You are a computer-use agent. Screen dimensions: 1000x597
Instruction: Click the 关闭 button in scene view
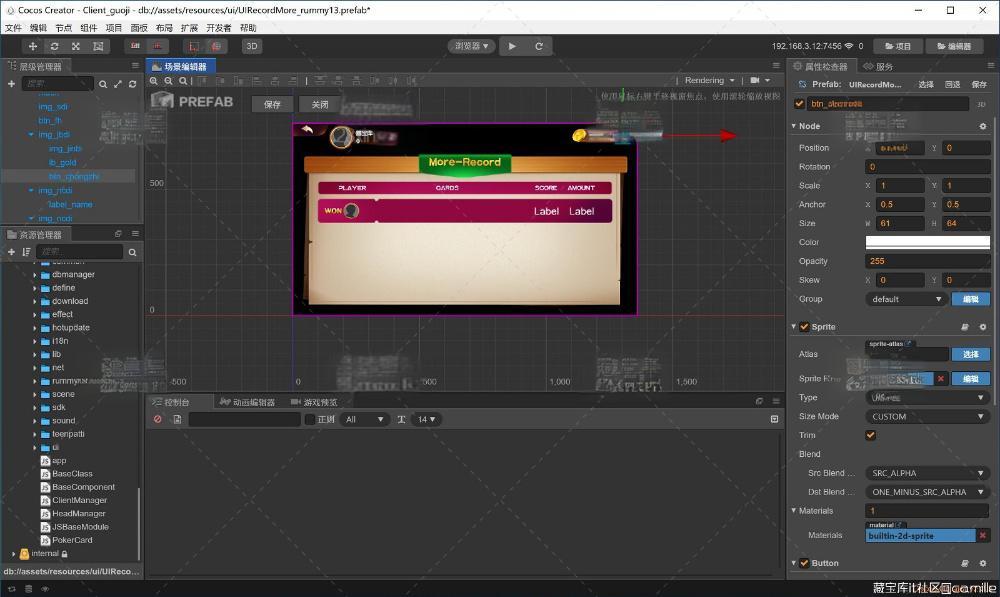[319, 104]
